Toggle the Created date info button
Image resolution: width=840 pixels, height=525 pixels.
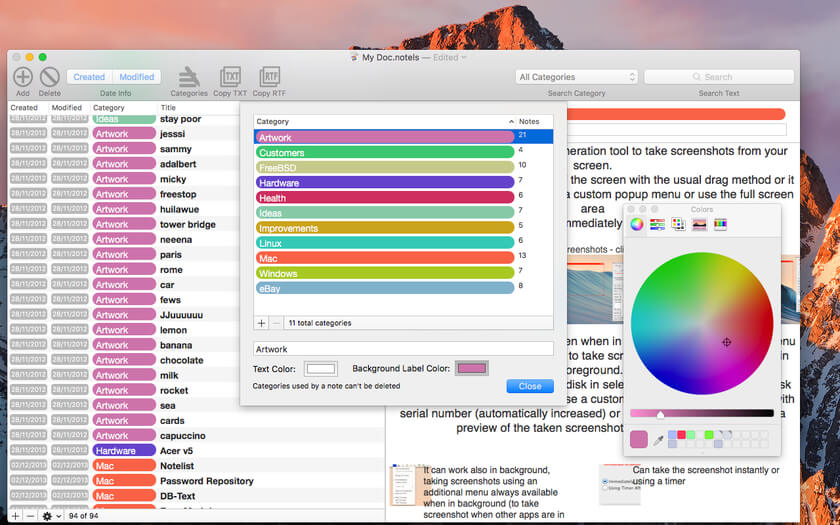[x=89, y=77]
